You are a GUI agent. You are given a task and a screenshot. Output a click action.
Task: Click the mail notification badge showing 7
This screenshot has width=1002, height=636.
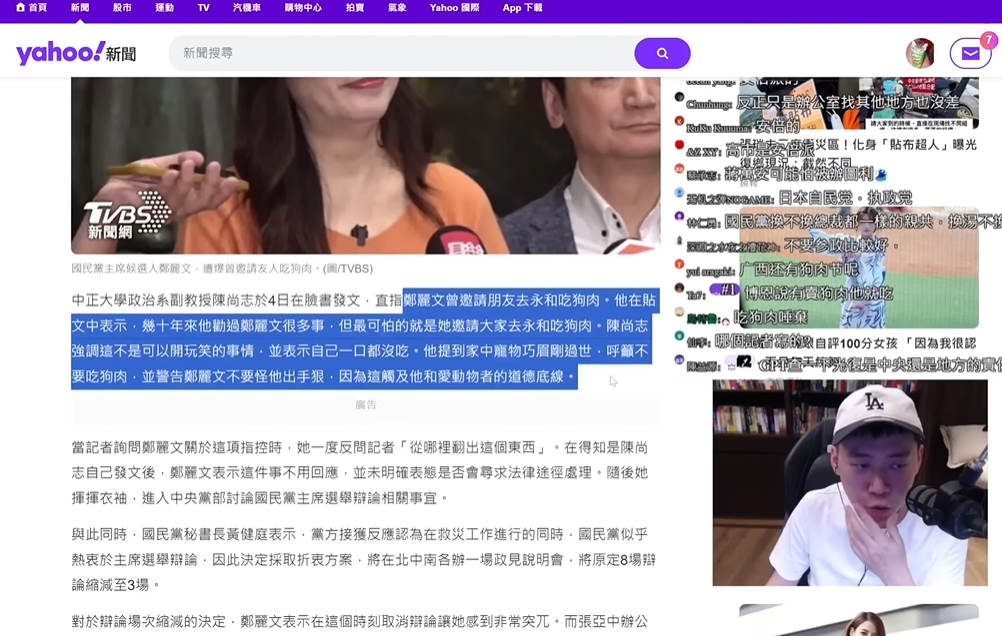tap(988, 40)
